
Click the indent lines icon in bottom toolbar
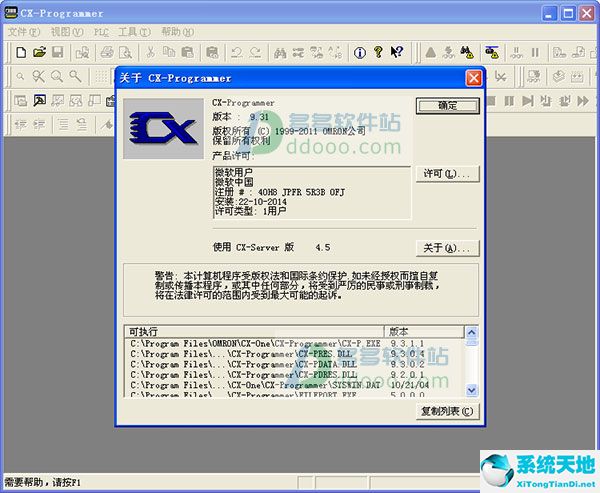click(x=63, y=124)
